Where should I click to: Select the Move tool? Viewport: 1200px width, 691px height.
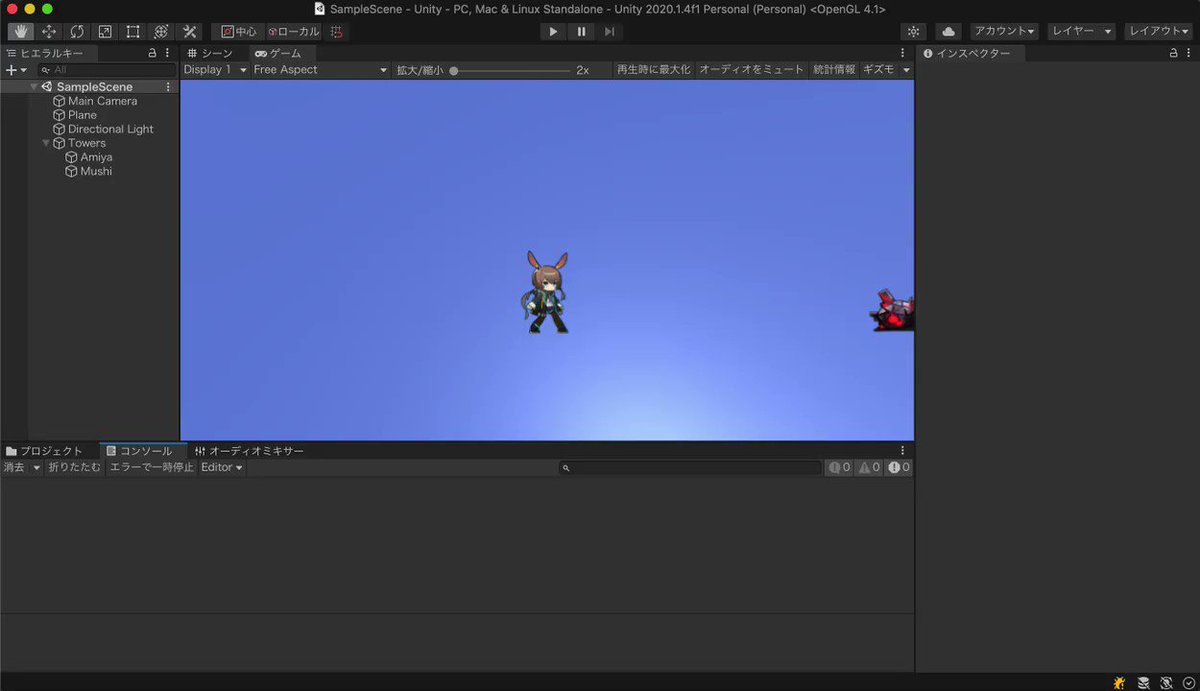click(x=49, y=31)
